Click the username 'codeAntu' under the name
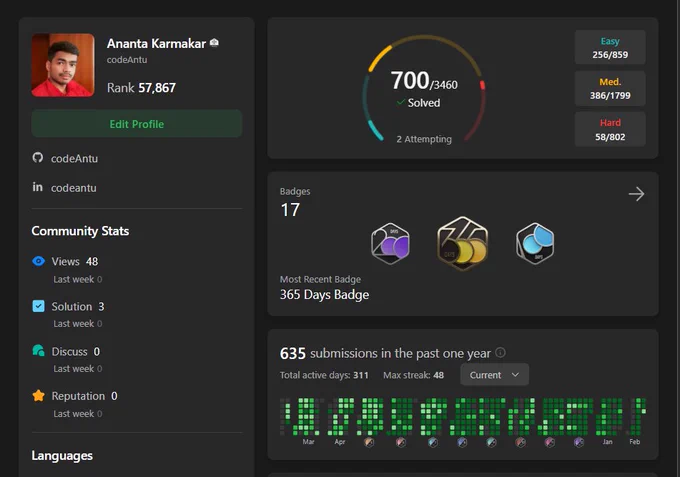 point(127,60)
